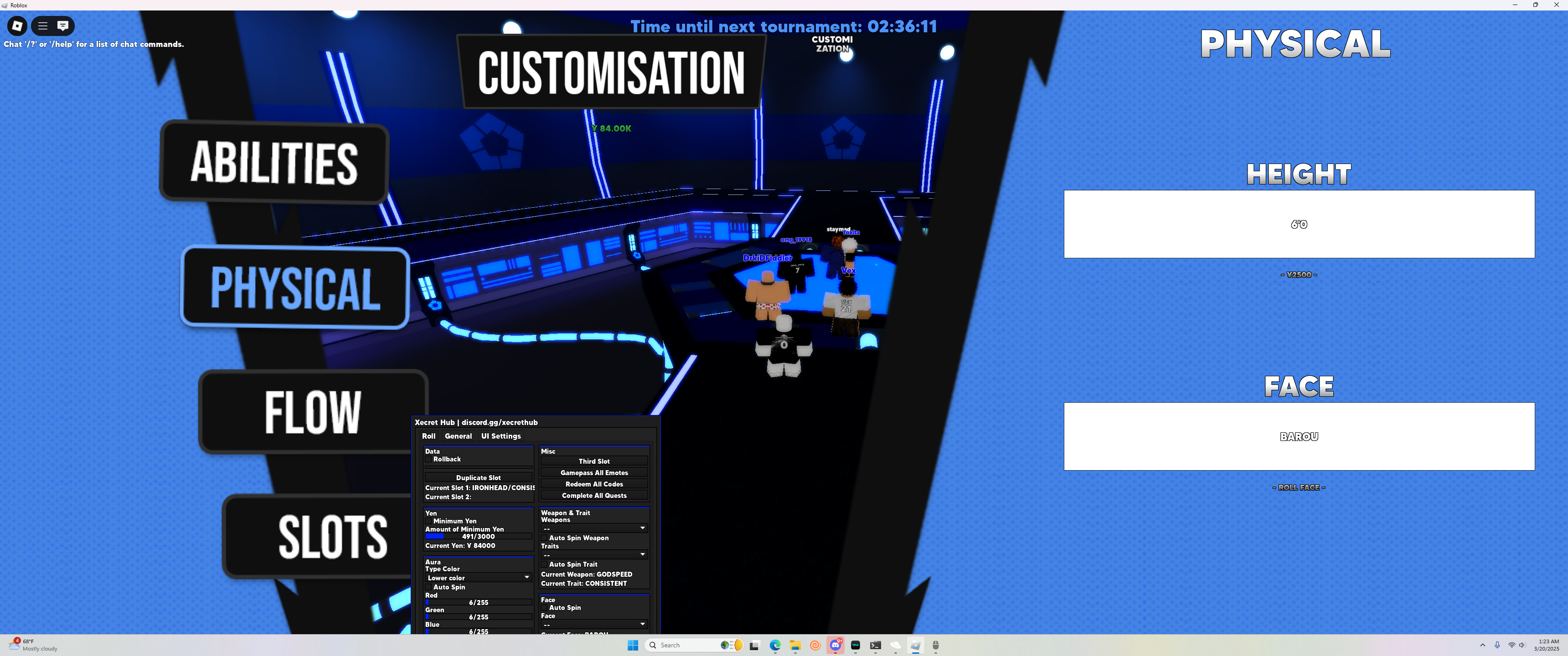Enable Auto Spin Weapon checkbox
Screen dimensions: 1568x656
[544, 538]
